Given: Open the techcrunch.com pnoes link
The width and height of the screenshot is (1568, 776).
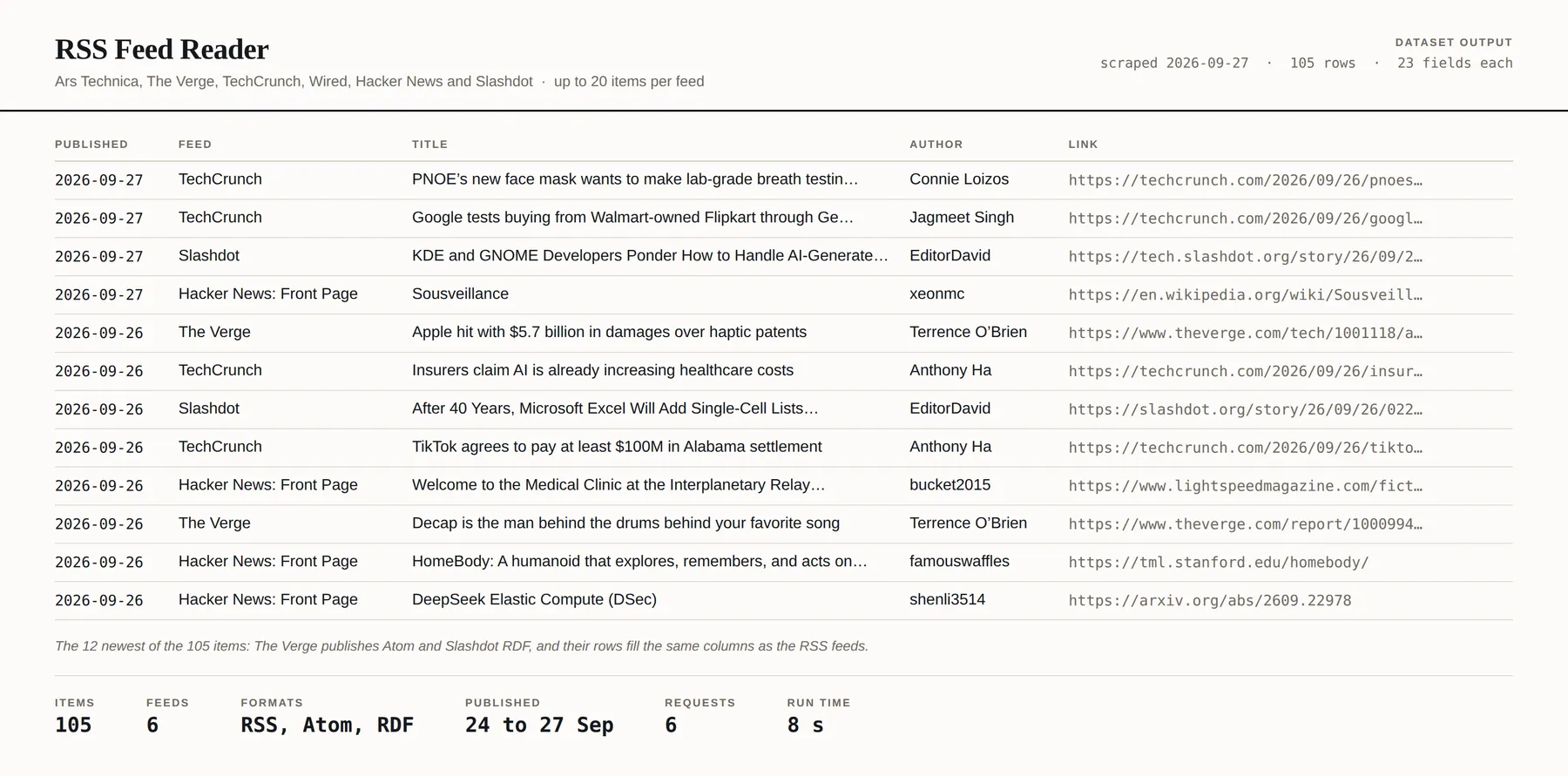Looking at the screenshot, I should 1246,180.
